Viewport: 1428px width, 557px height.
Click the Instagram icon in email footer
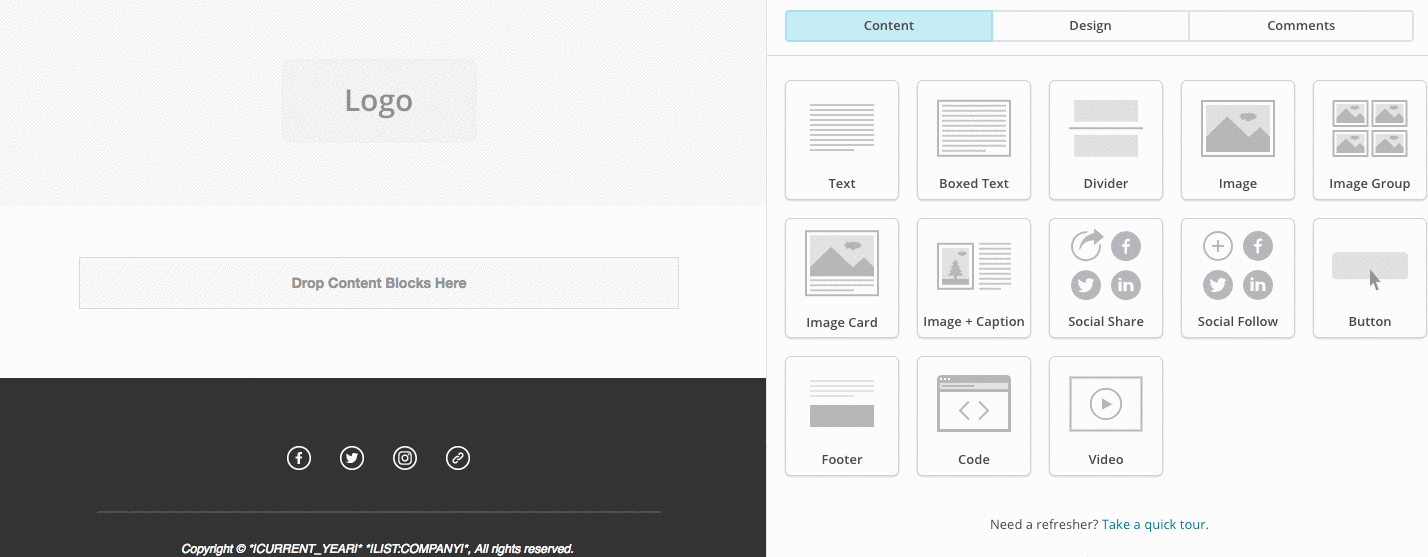(405, 458)
